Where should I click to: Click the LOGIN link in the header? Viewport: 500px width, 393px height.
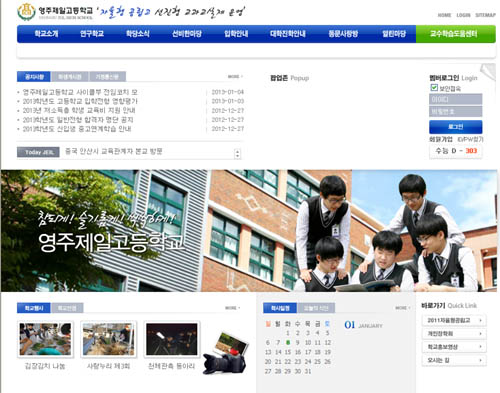click(x=463, y=15)
